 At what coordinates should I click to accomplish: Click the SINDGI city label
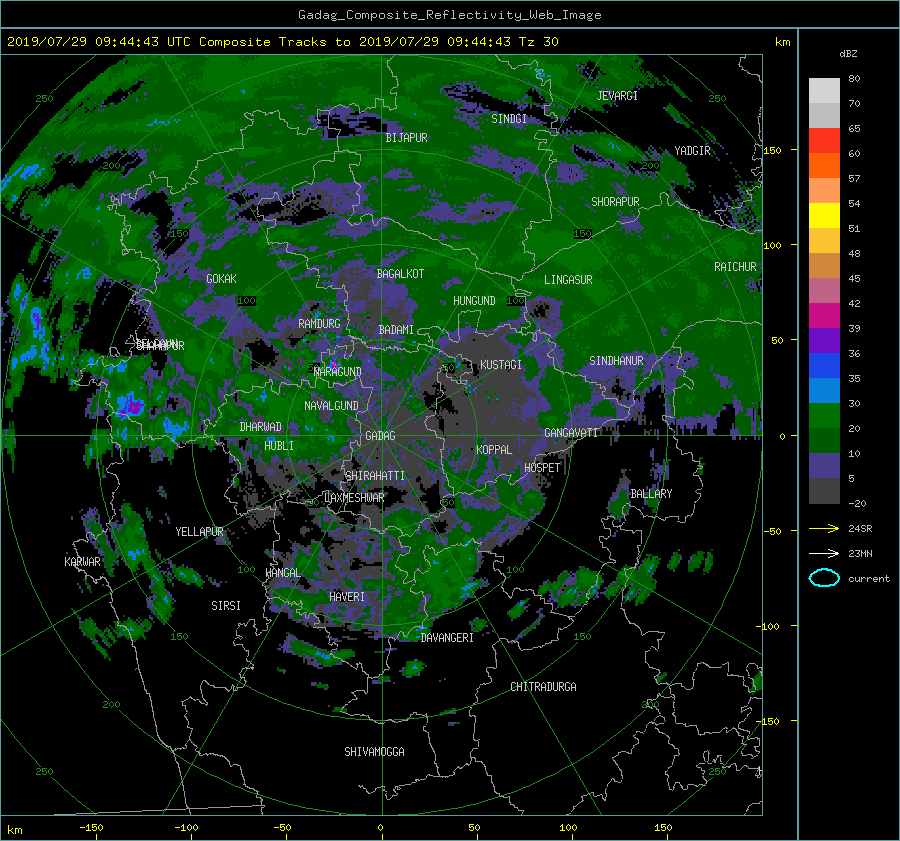click(x=509, y=119)
